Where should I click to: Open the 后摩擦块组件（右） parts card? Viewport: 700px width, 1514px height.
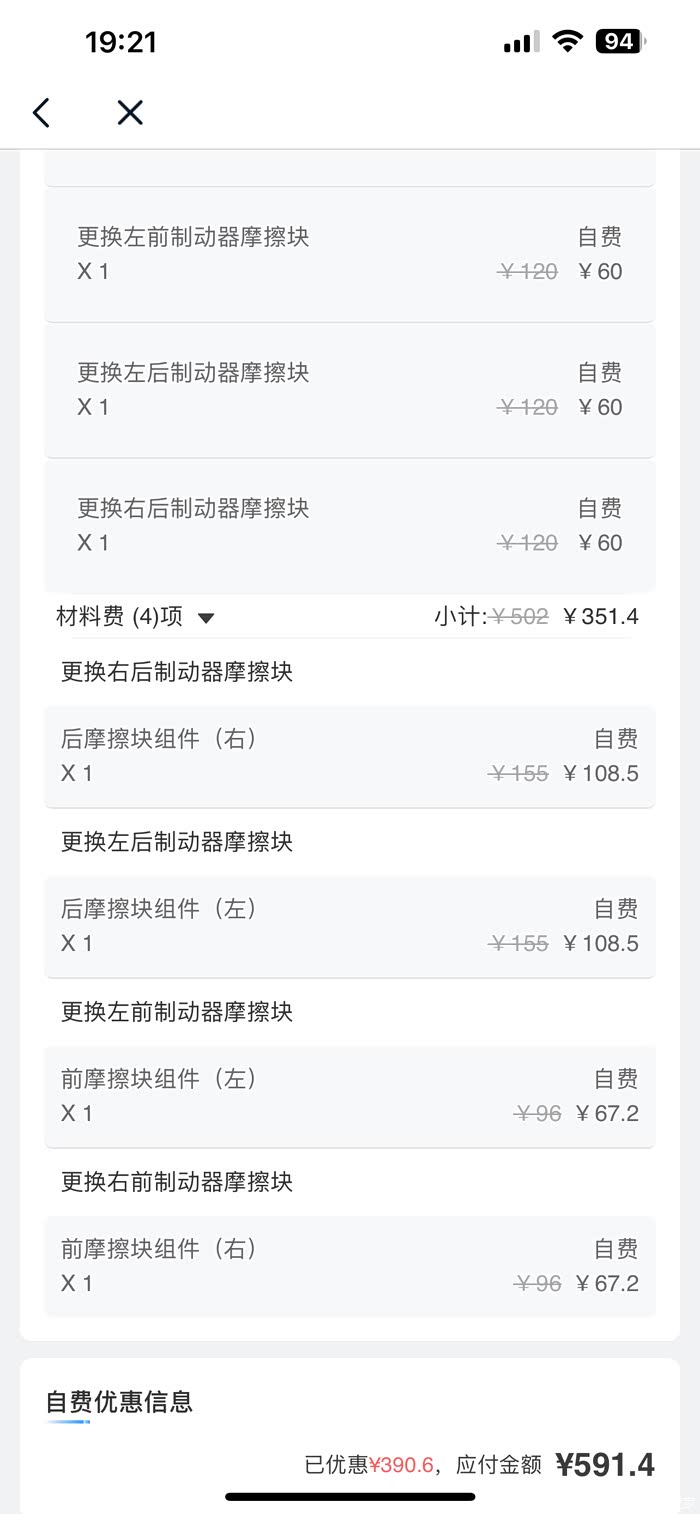tap(350, 756)
